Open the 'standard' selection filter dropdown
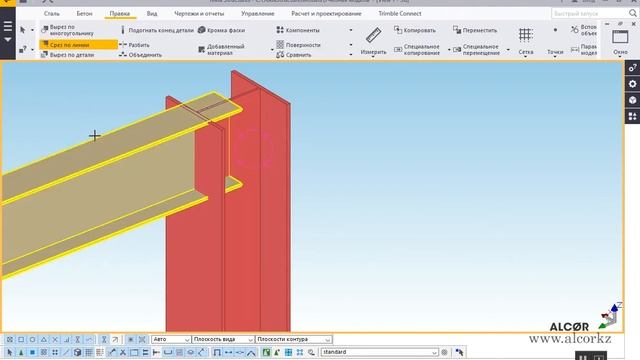 380,352
